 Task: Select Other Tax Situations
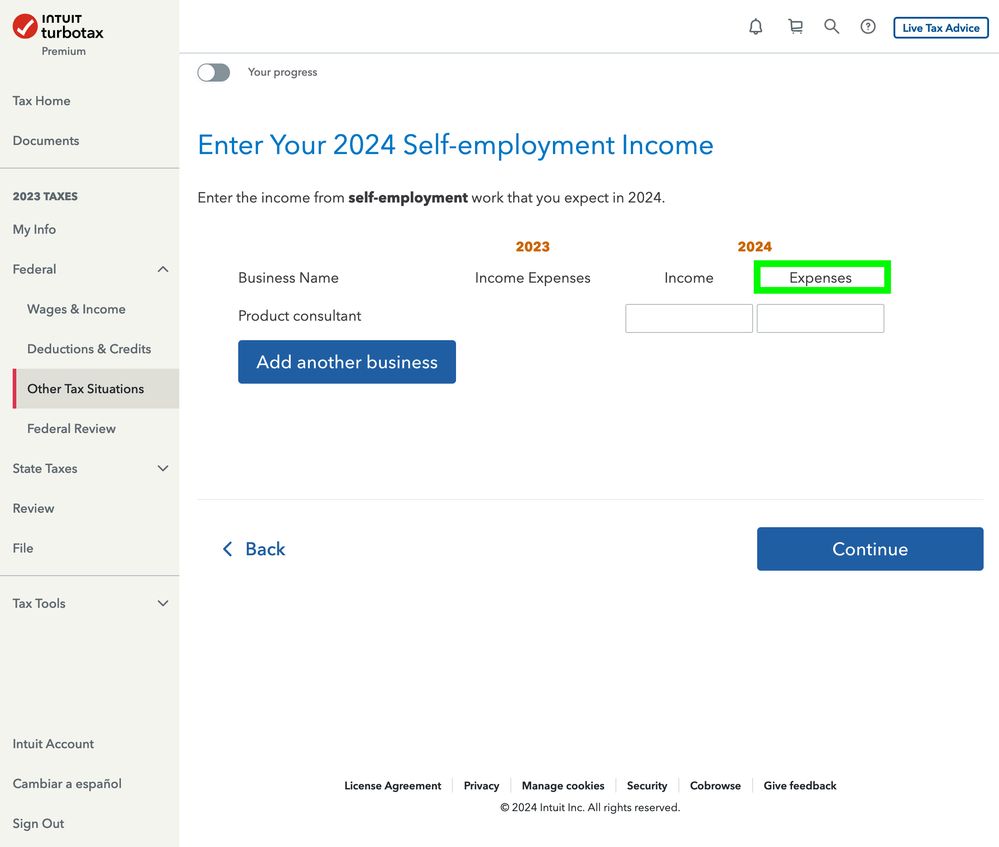(x=86, y=388)
